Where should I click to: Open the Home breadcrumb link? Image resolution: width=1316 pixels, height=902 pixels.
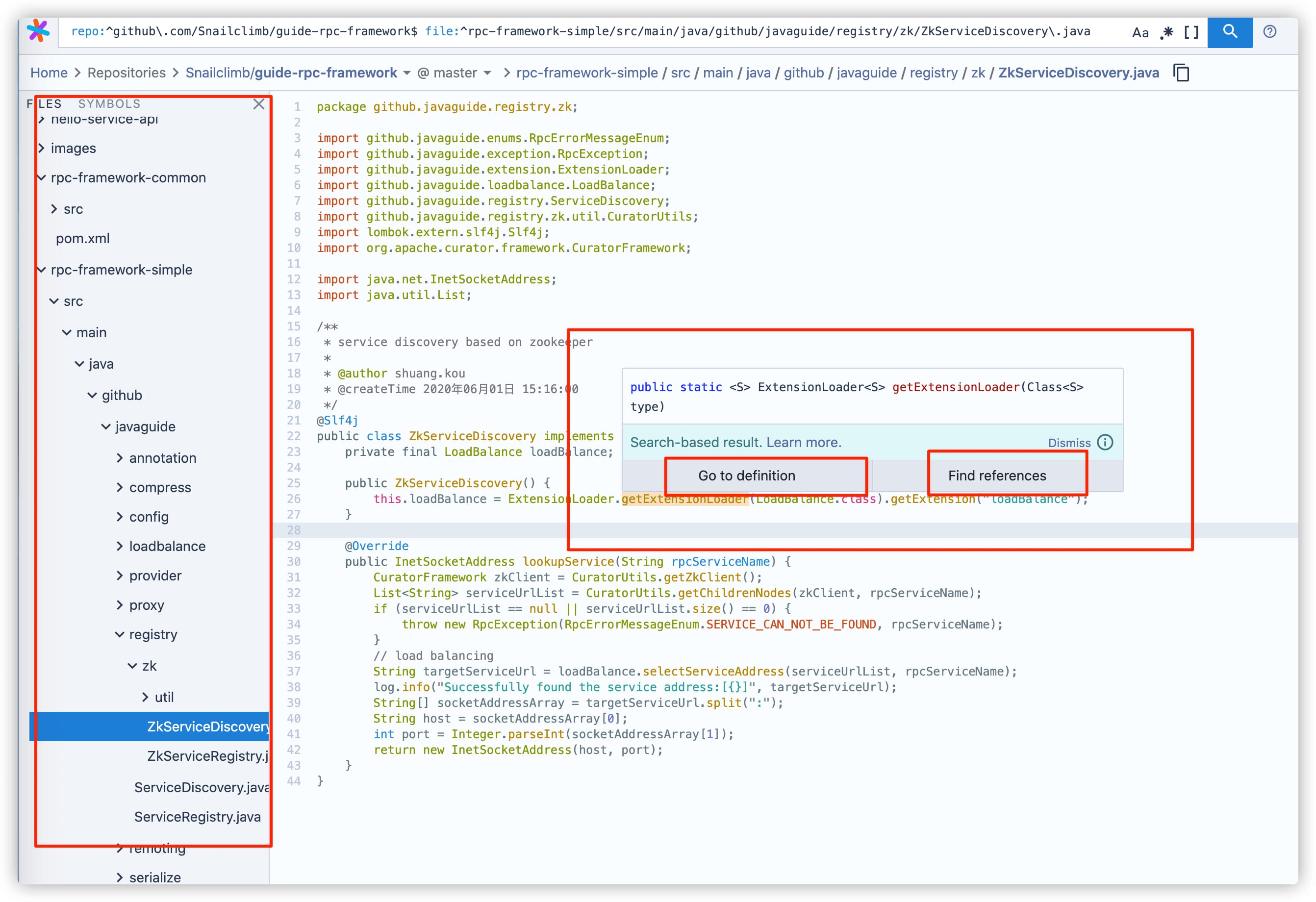[49, 73]
